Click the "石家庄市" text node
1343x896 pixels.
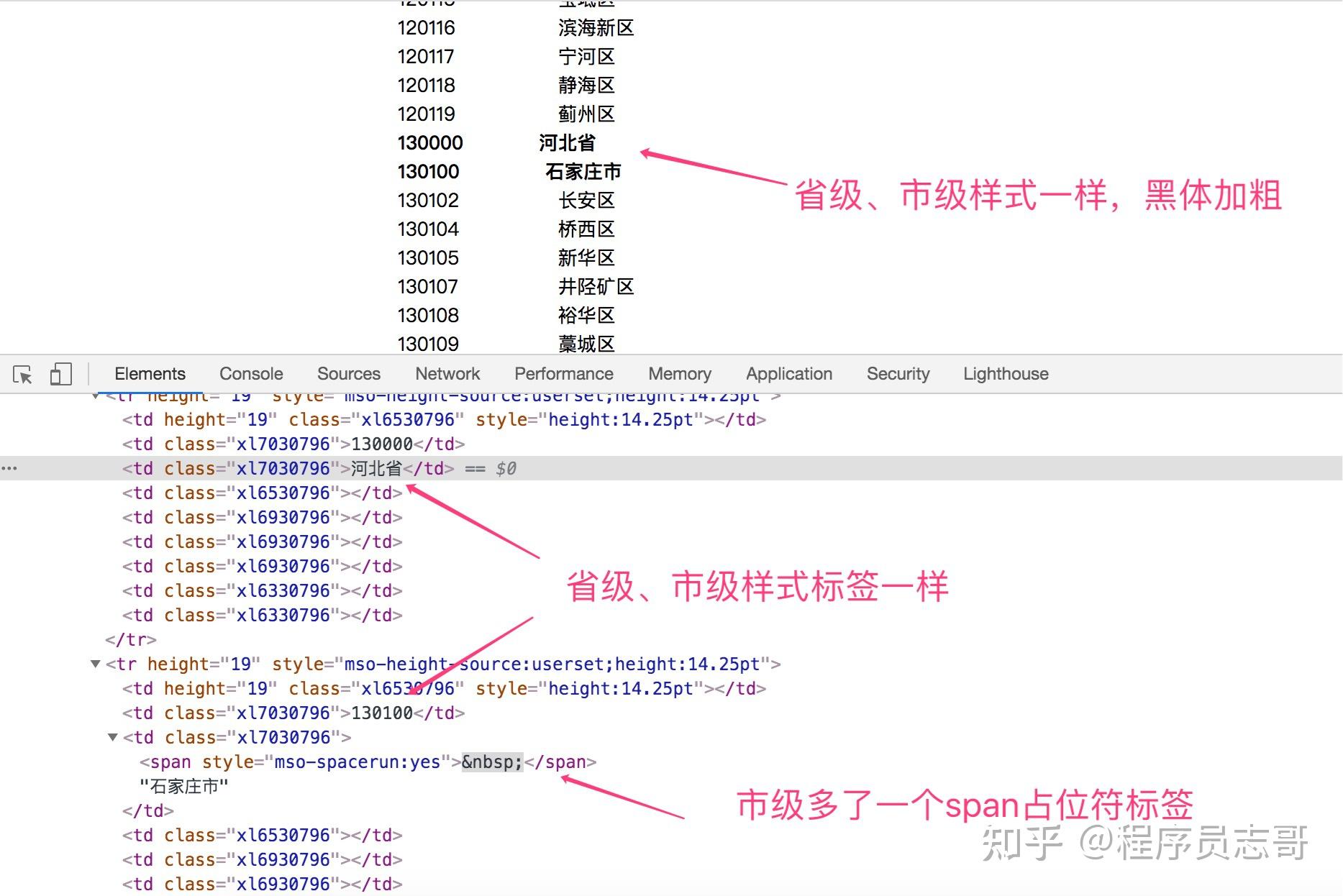click(184, 786)
